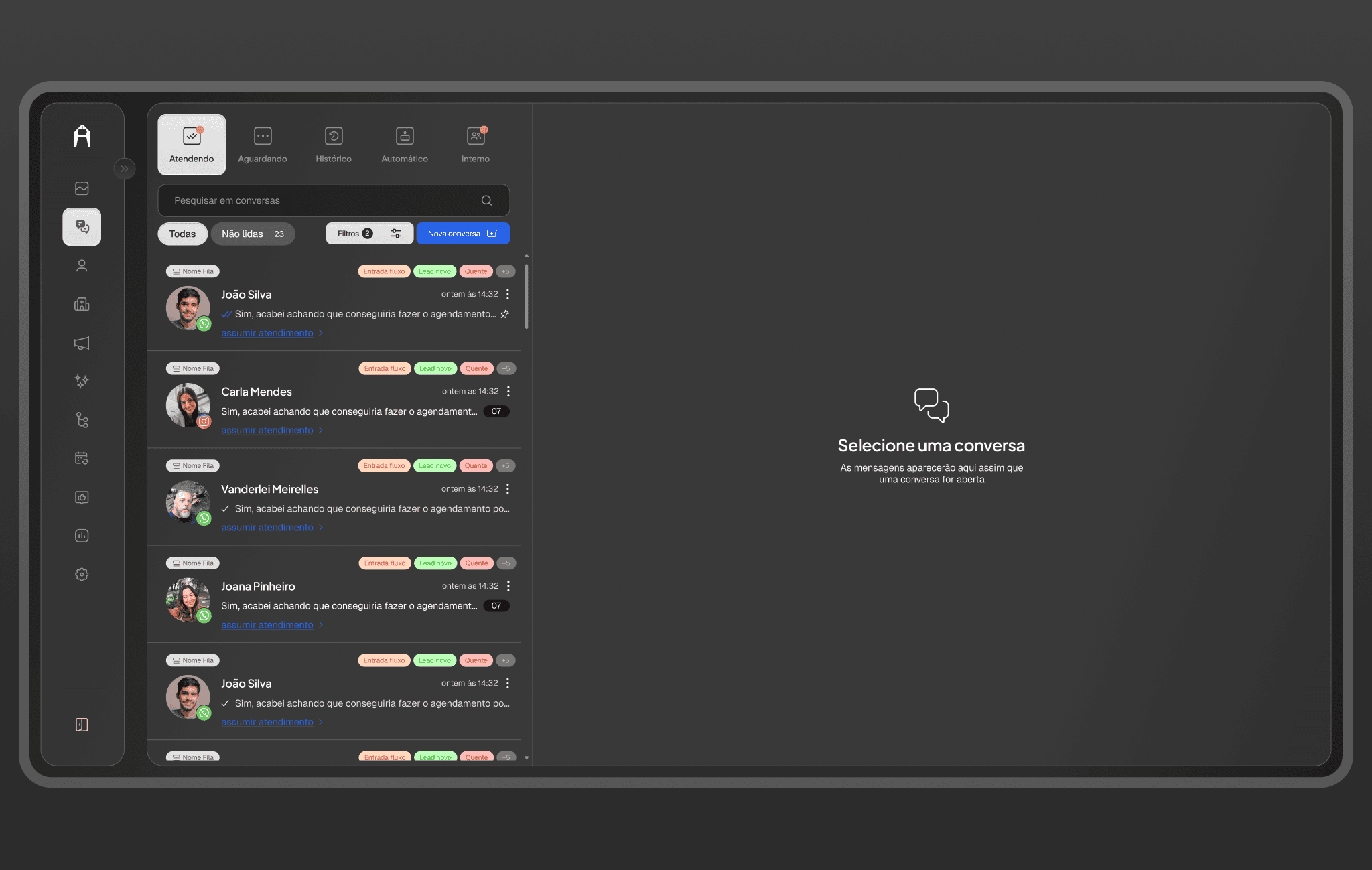Switch to the Histórico tab

[334, 145]
